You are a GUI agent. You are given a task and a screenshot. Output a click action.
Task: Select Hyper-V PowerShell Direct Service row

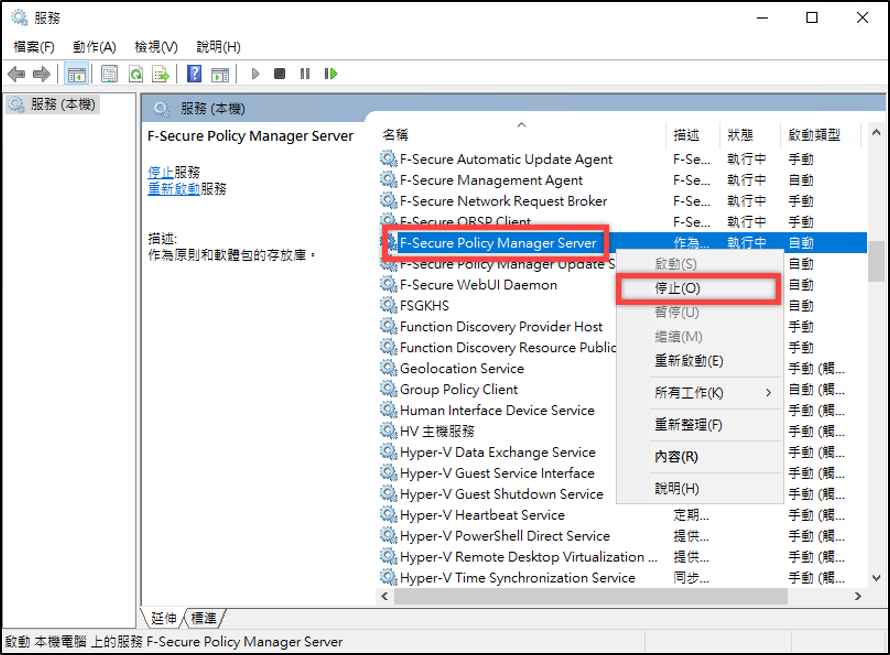coord(623,536)
